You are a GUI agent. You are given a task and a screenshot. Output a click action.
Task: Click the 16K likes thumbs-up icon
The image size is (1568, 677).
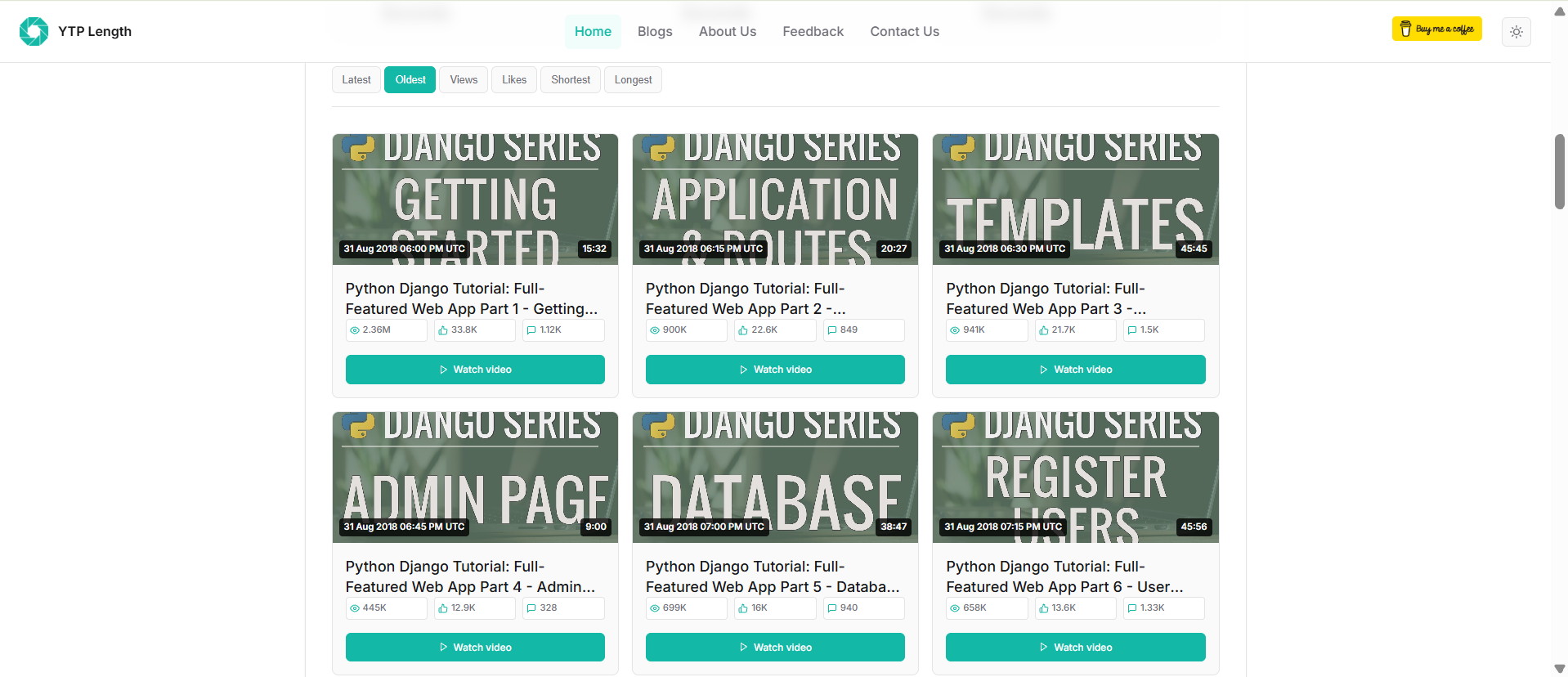pos(743,608)
